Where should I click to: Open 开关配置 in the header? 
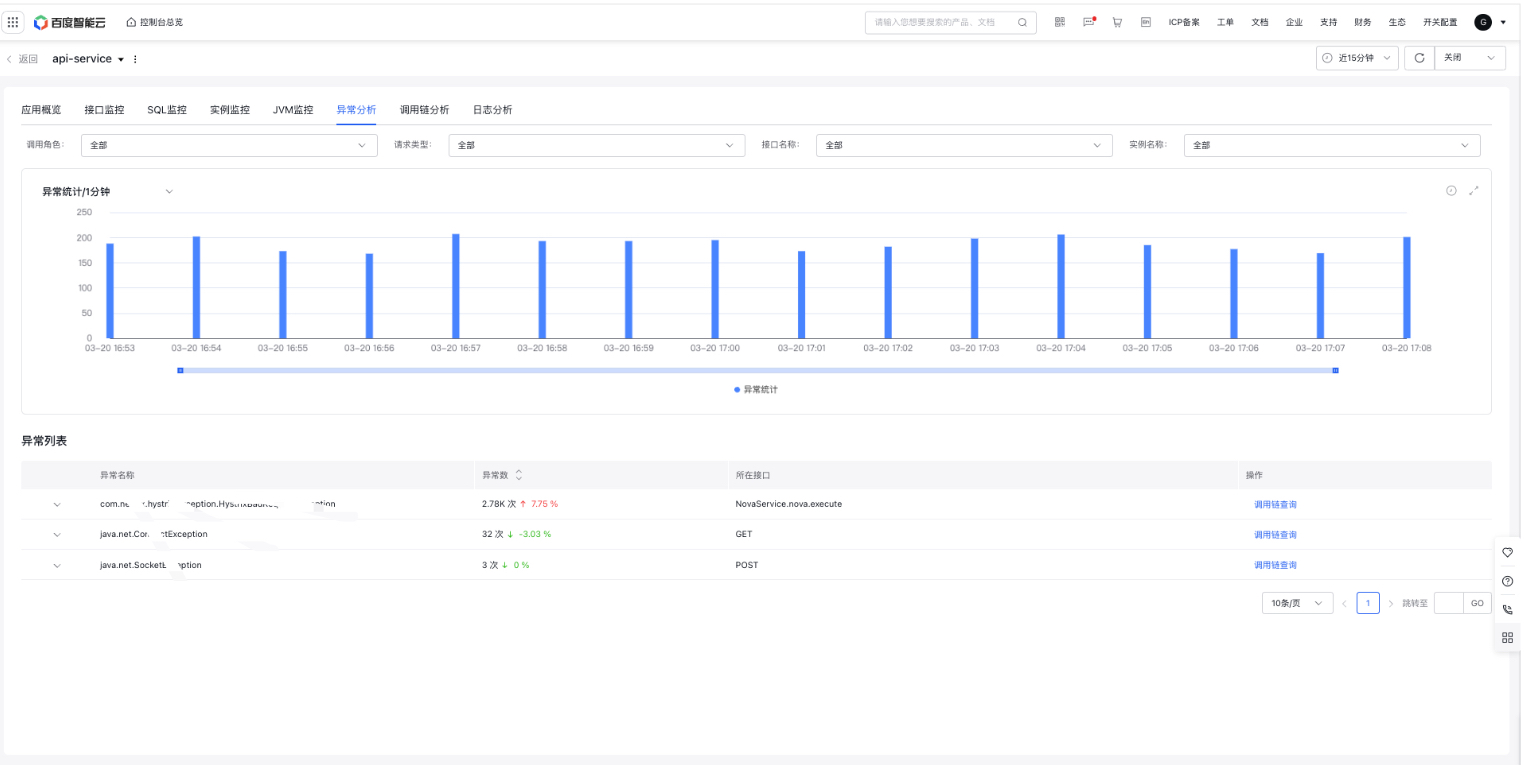(x=1440, y=22)
